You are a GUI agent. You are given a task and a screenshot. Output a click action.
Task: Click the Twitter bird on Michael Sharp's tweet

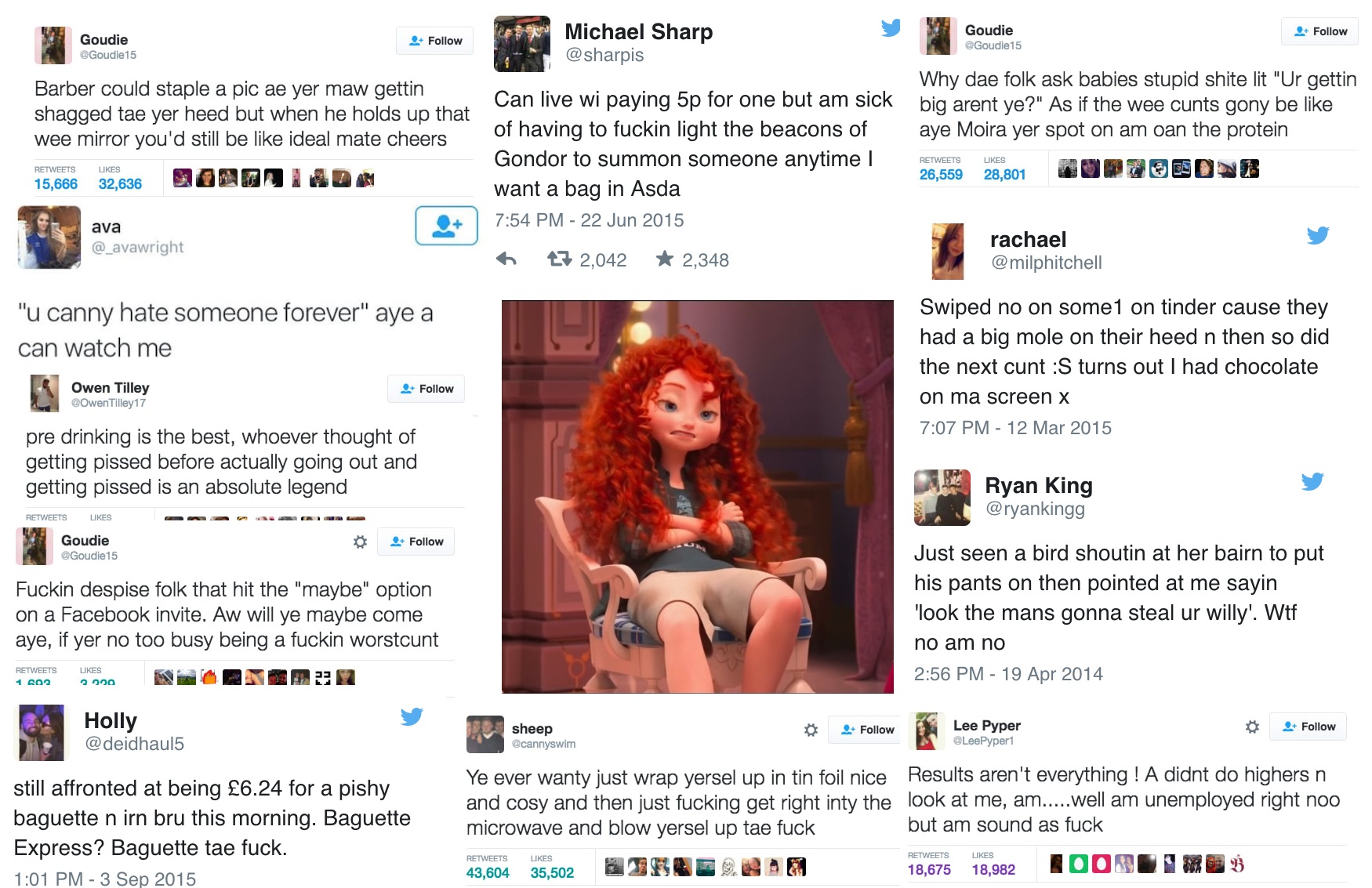pyautogui.click(x=891, y=28)
